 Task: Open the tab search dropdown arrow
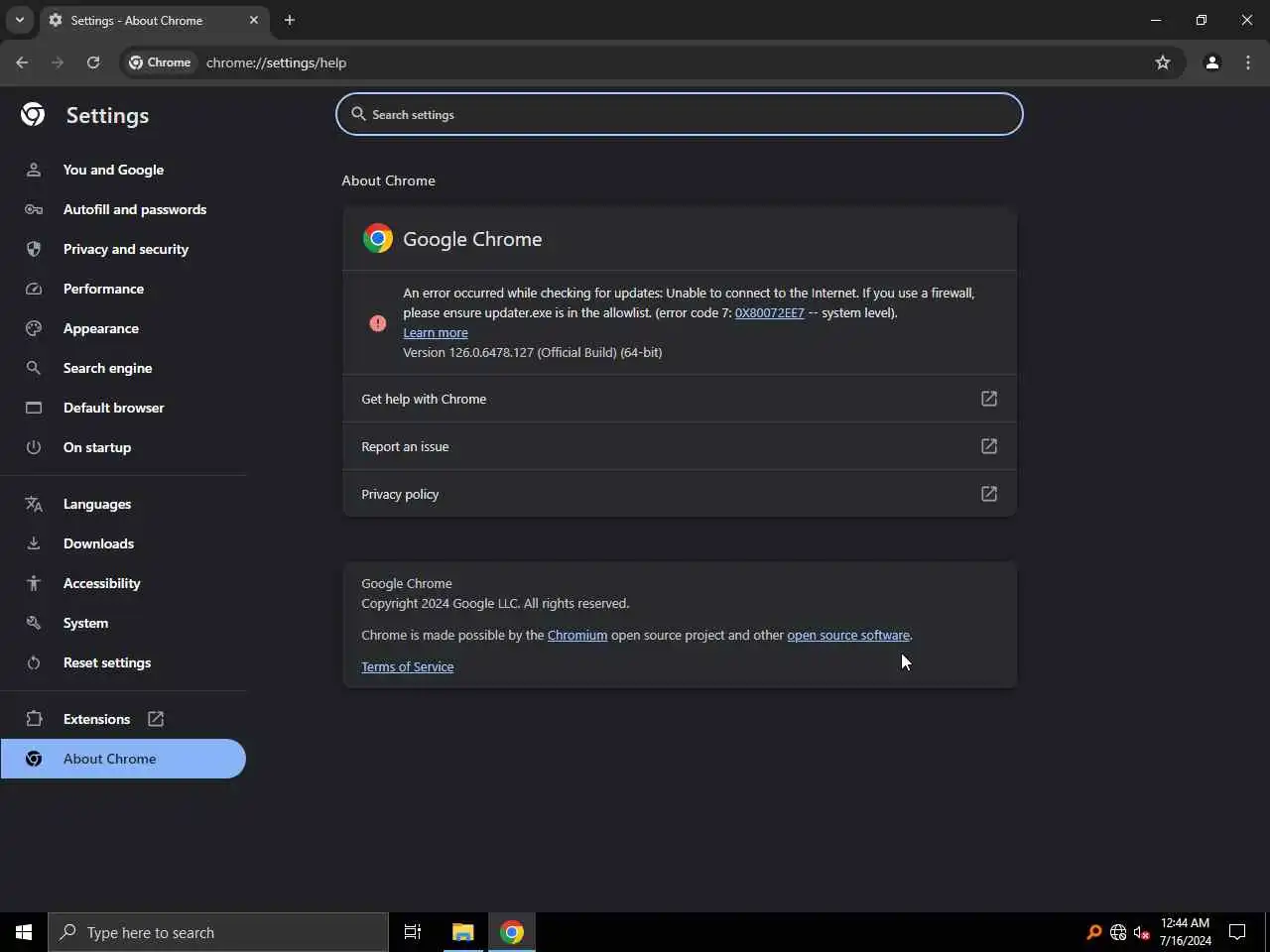click(19, 20)
